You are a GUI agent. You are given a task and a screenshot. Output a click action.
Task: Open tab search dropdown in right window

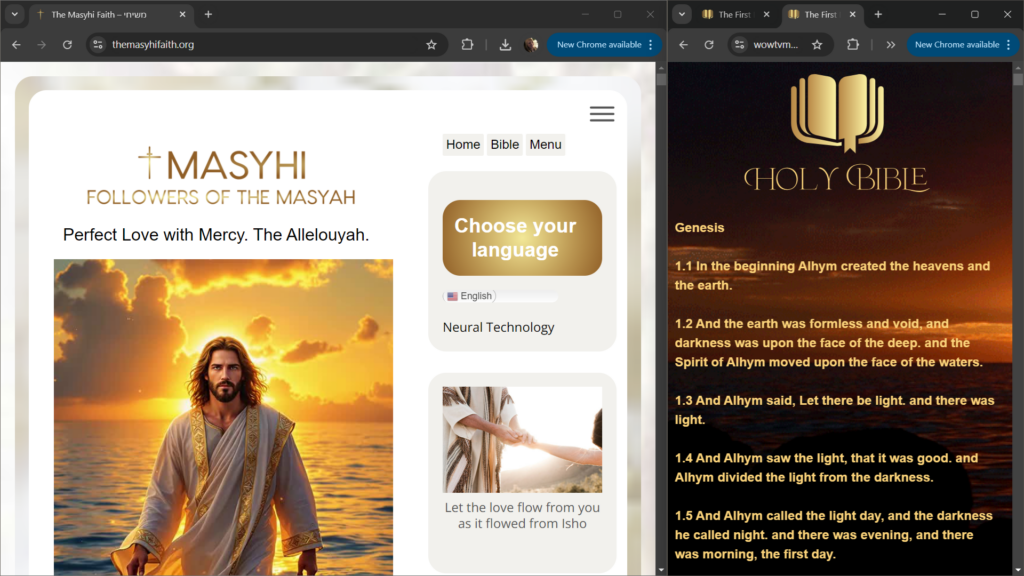coord(682,14)
